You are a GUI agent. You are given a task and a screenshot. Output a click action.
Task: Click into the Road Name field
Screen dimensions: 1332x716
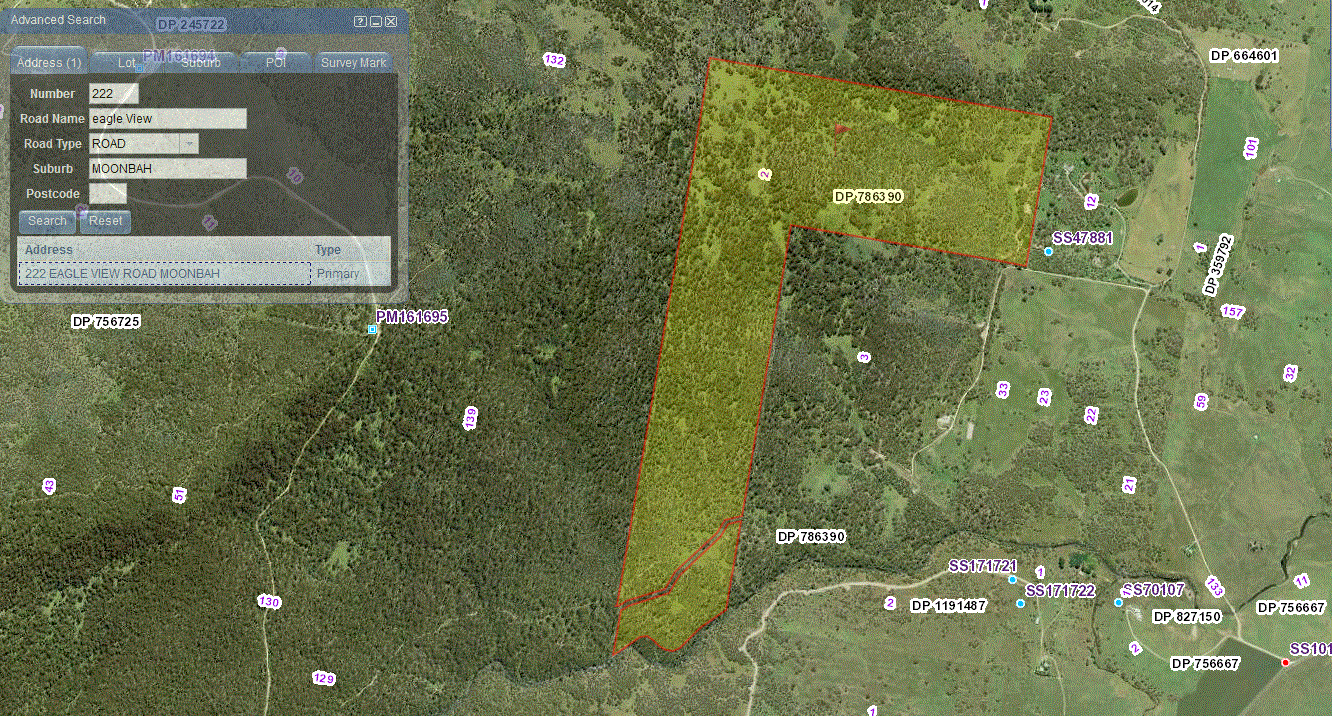tap(168, 119)
